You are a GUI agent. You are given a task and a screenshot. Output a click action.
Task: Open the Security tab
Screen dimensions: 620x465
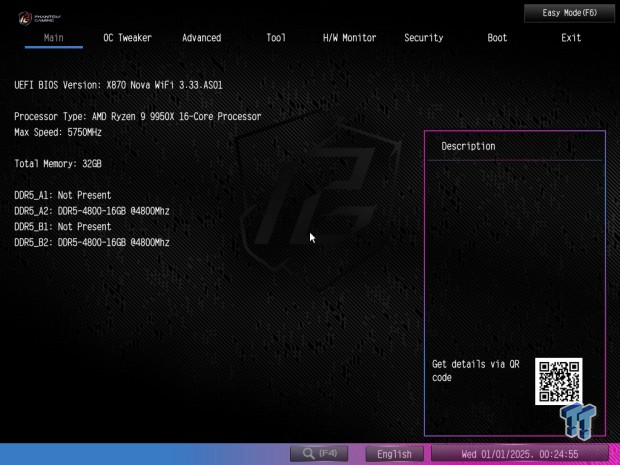pos(423,38)
